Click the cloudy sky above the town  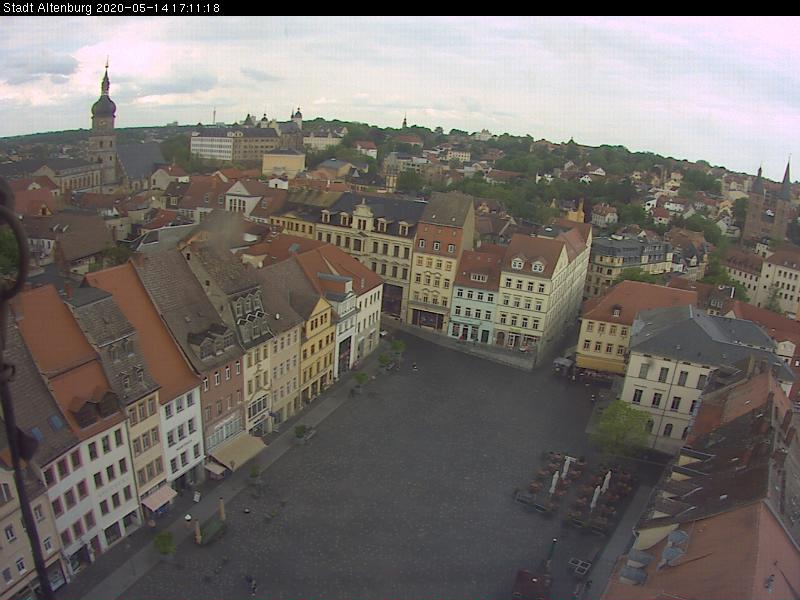[450, 70]
